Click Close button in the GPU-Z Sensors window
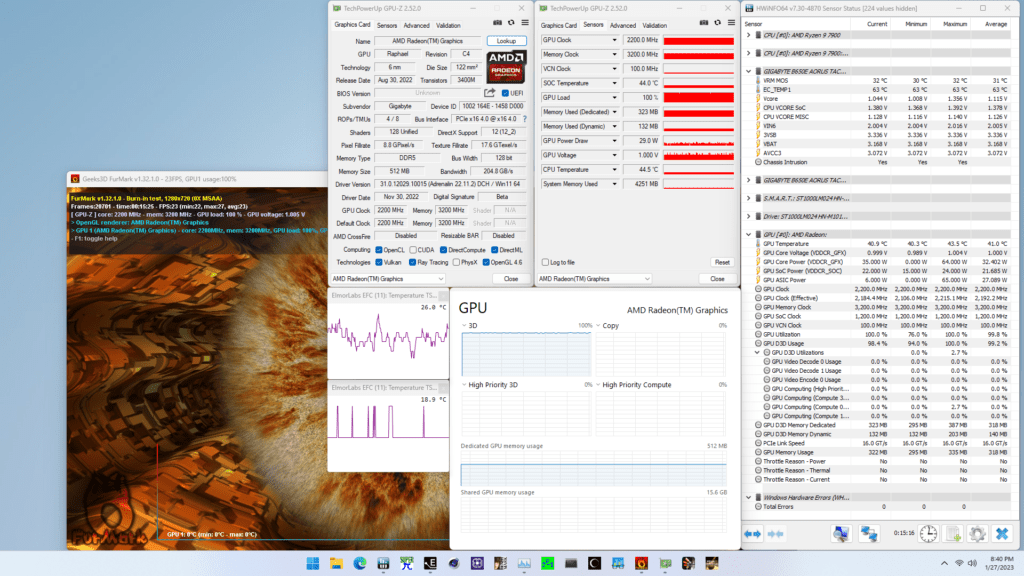Image resolution: width=1024 pixels, height=576 pixels. pos(717,279)
